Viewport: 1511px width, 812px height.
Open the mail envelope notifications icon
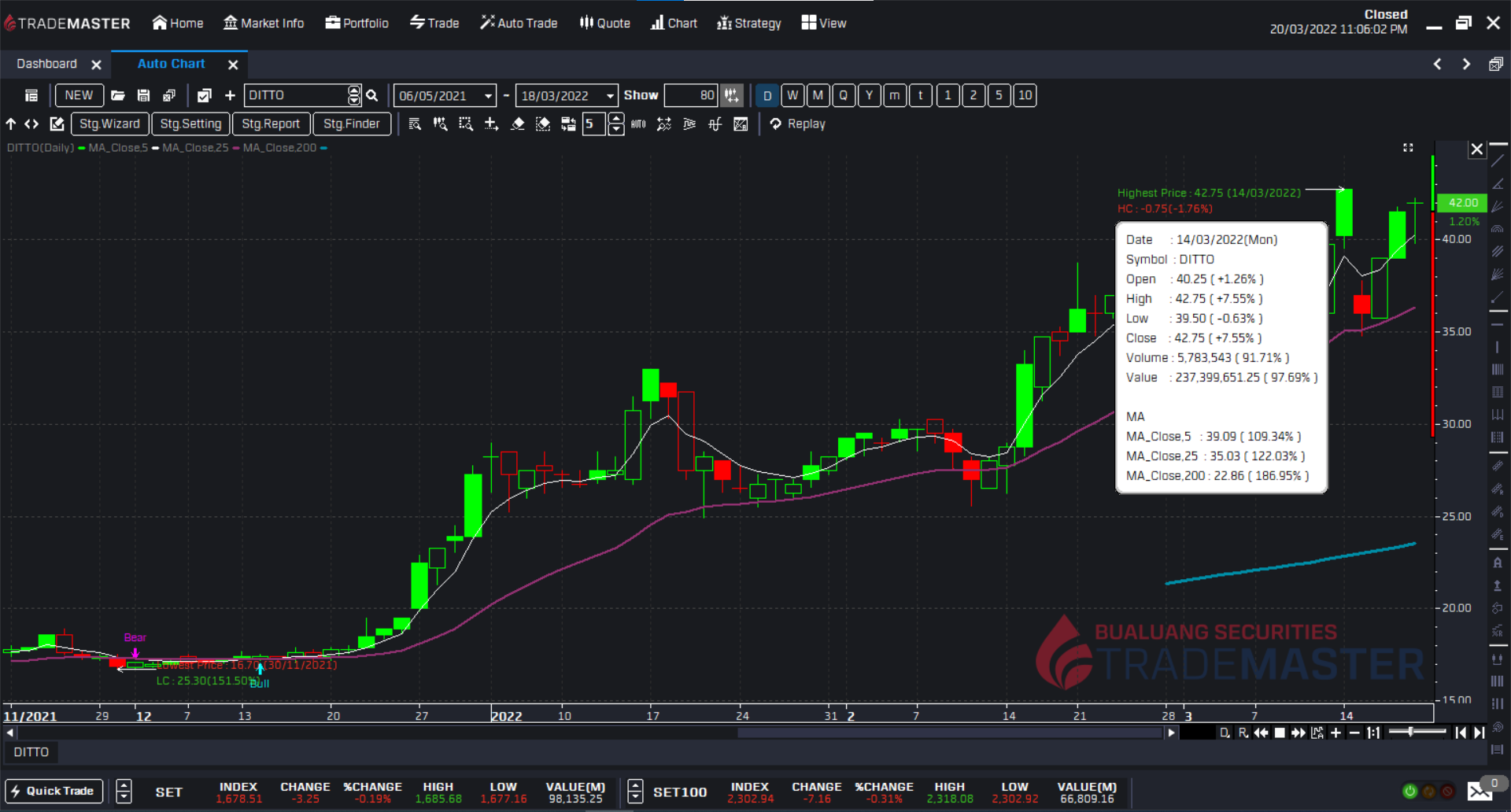pos(1480,792)
